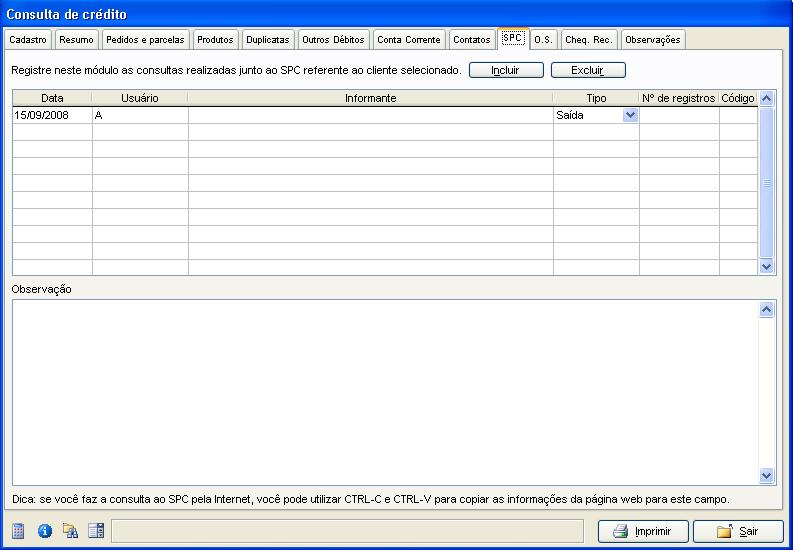793x550 pixels.
Task: Click the folder icon on Sair
Action: pos(725,531)
